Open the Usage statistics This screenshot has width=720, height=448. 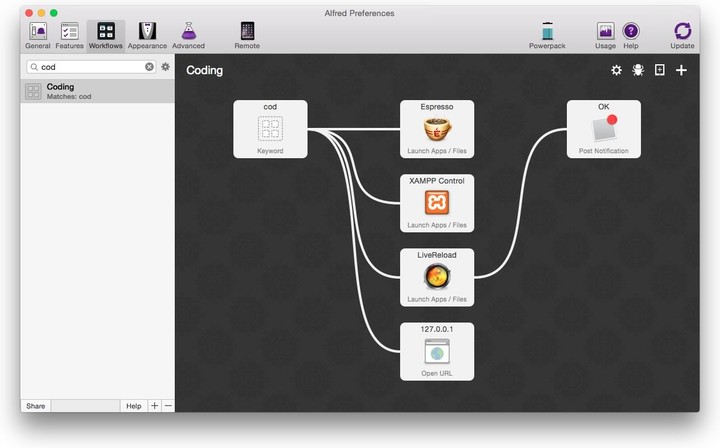(605, 34)
